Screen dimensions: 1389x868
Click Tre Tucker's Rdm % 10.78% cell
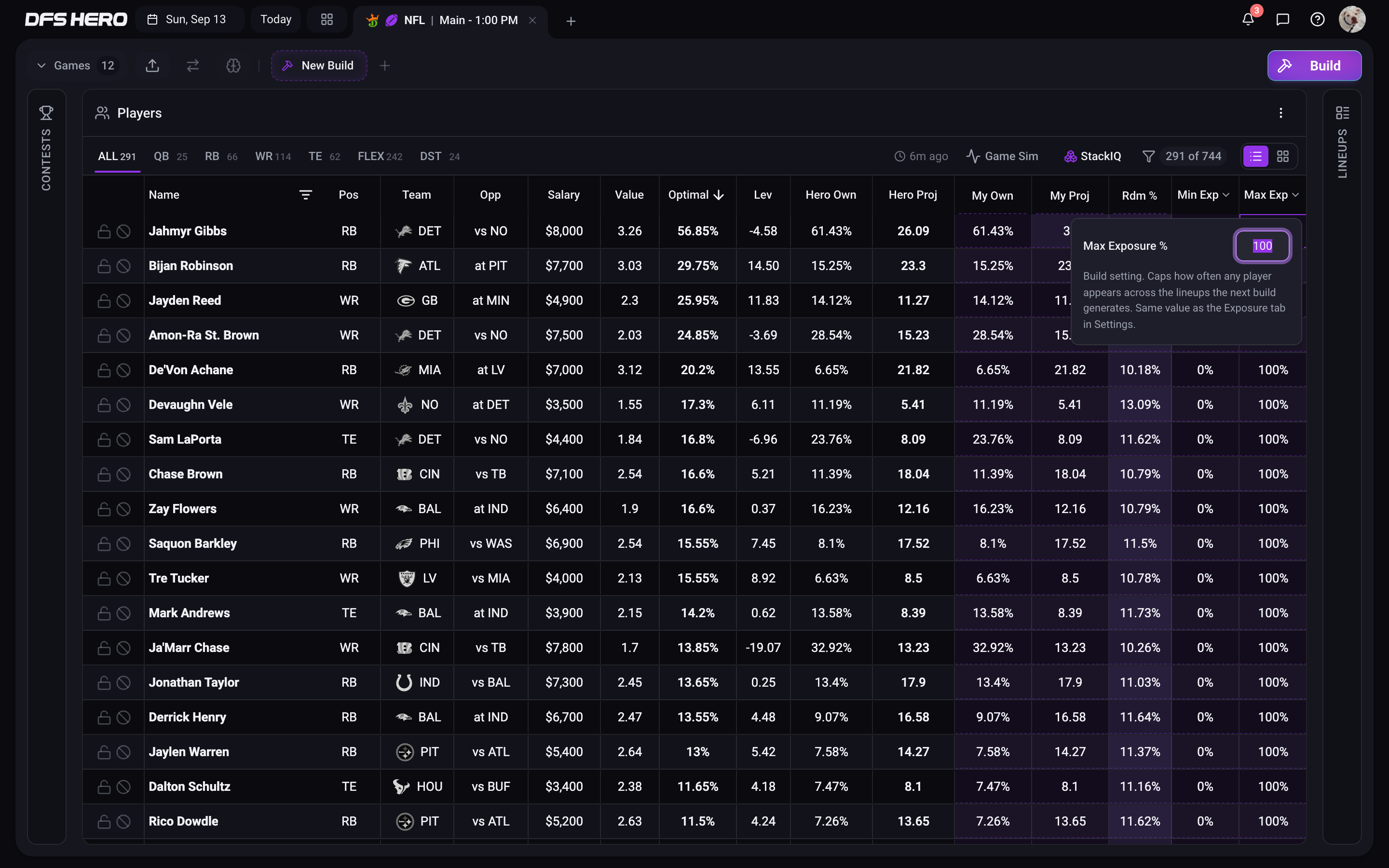(1140, 579)
